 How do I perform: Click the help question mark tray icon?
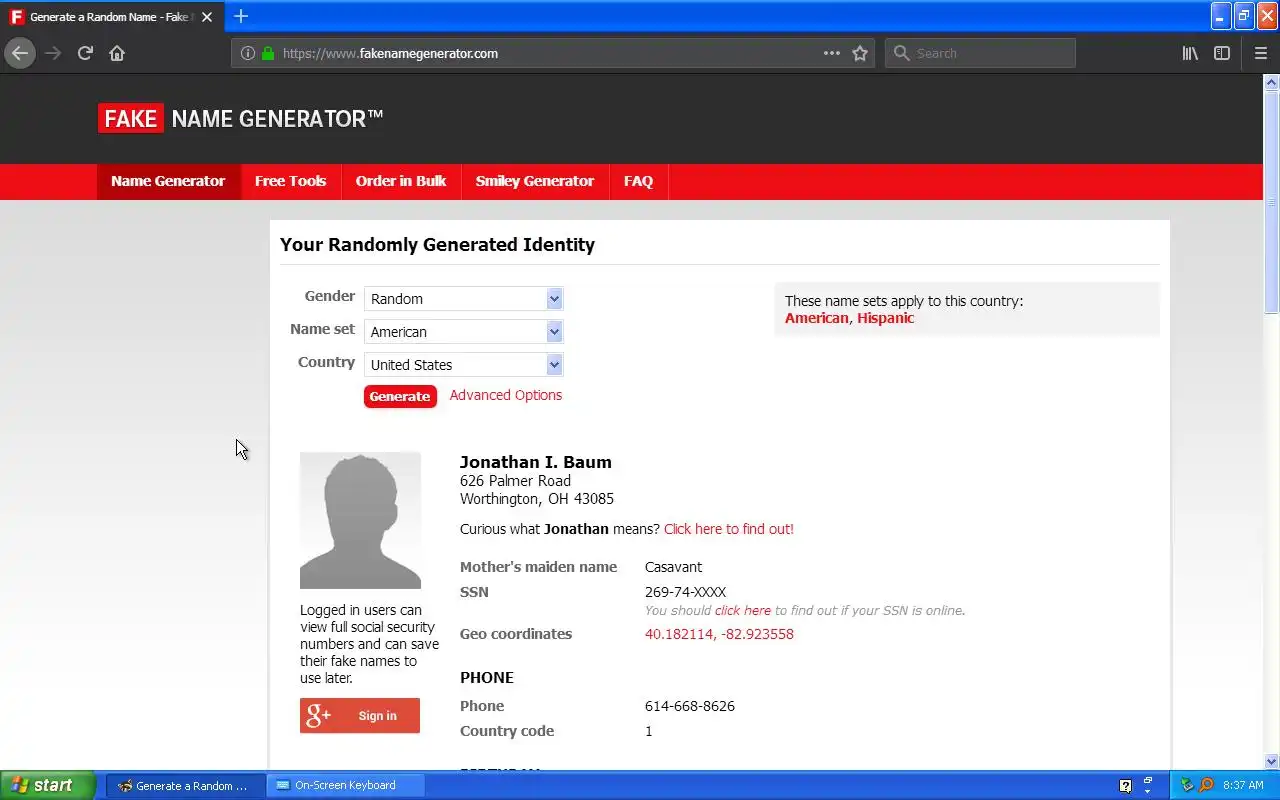[1125, 785]
